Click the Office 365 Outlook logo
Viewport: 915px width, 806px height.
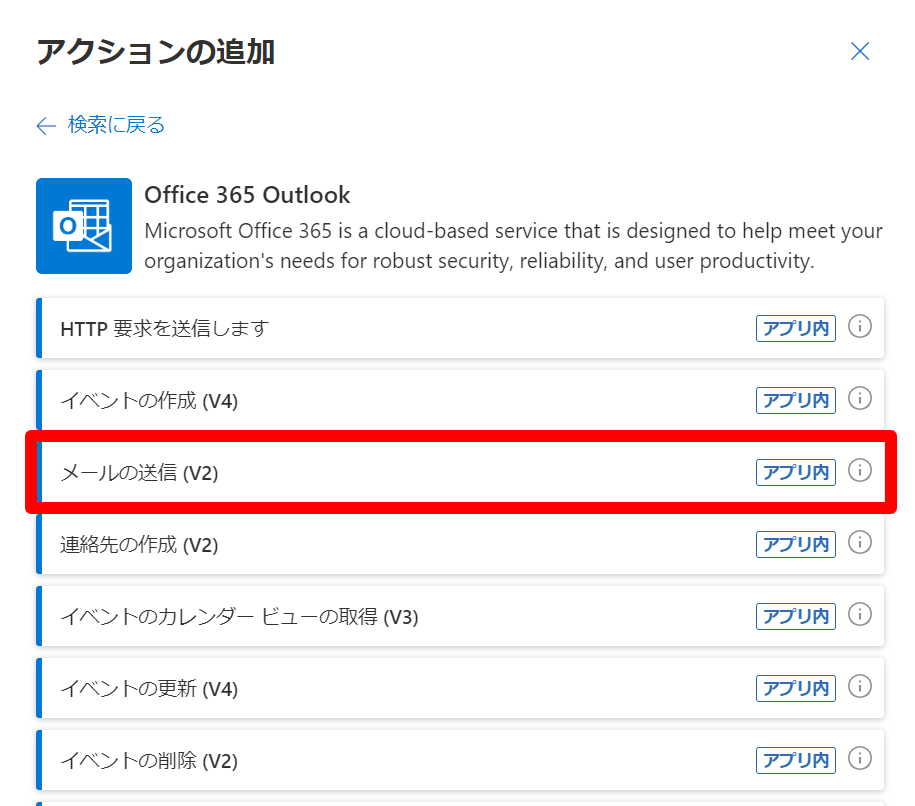pos(84,226)
